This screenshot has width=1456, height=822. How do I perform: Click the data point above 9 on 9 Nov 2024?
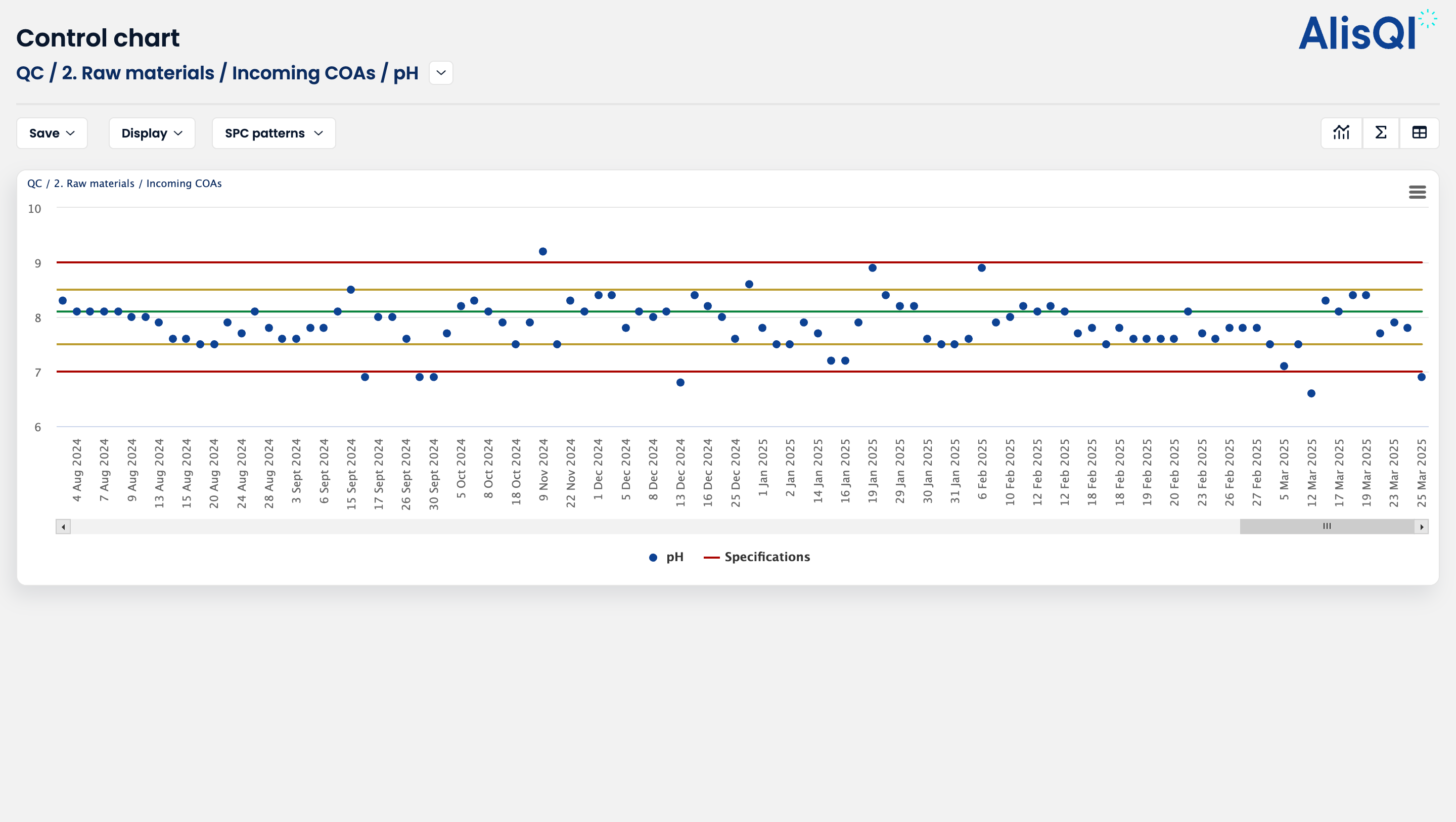tap(542, 252)
